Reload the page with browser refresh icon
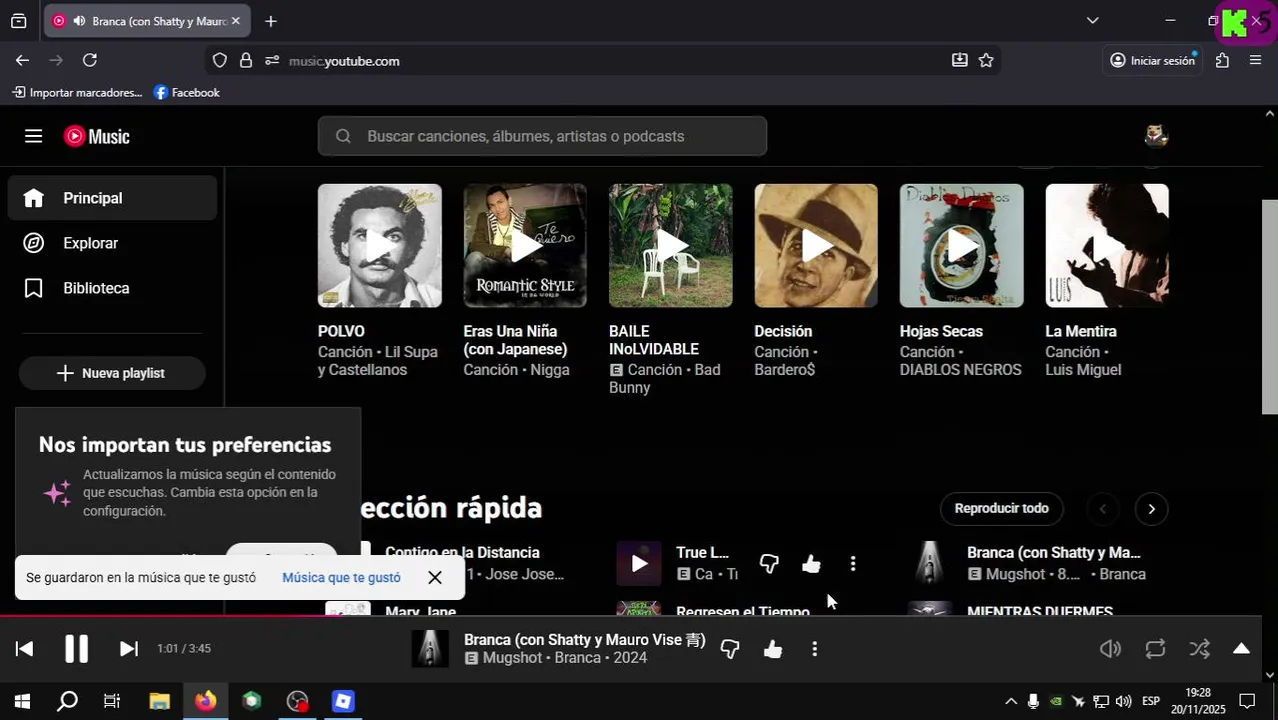 90,60
